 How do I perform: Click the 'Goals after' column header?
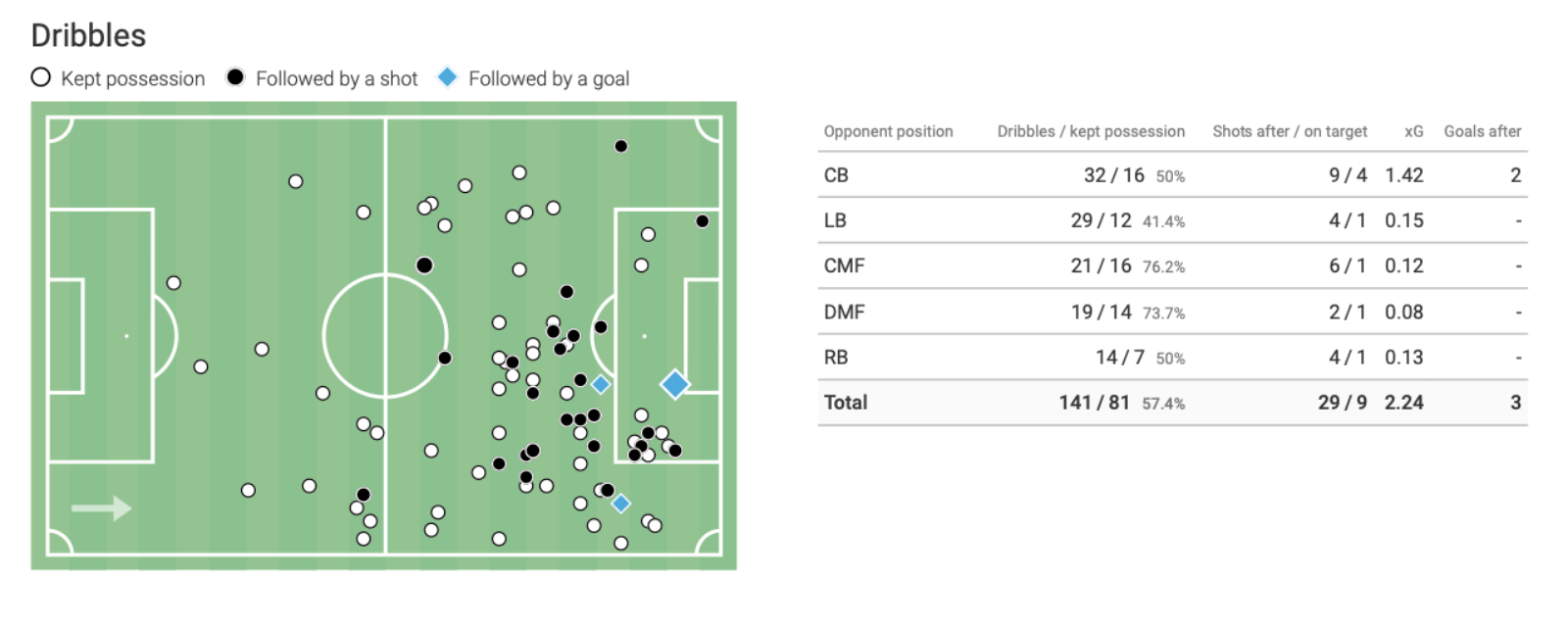pos(1482,131)
